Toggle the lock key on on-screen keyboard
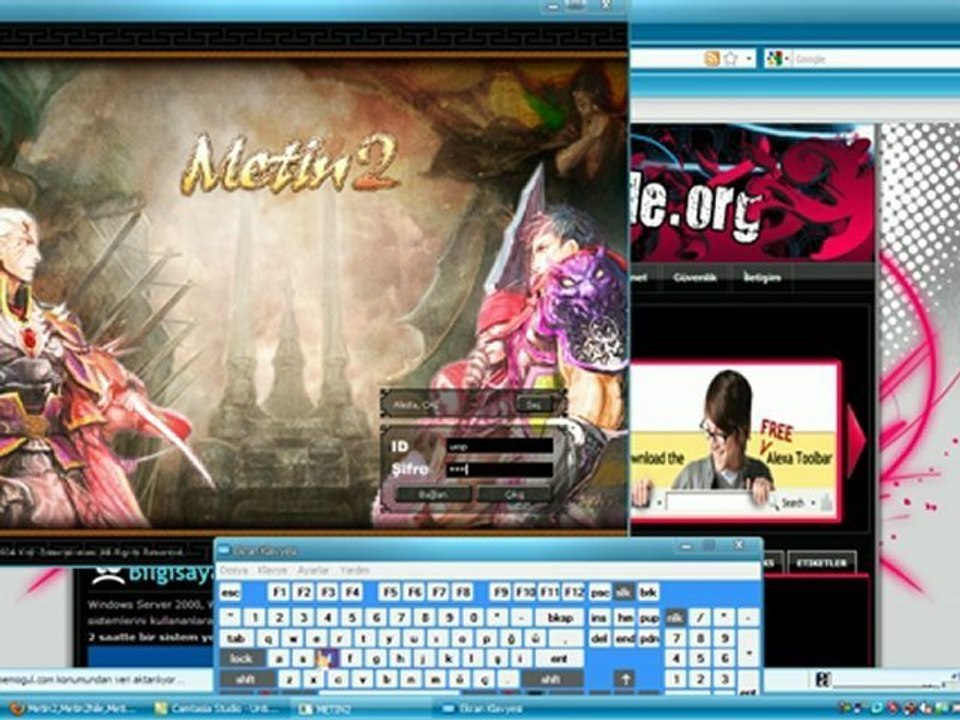 (x=242, y=659)
